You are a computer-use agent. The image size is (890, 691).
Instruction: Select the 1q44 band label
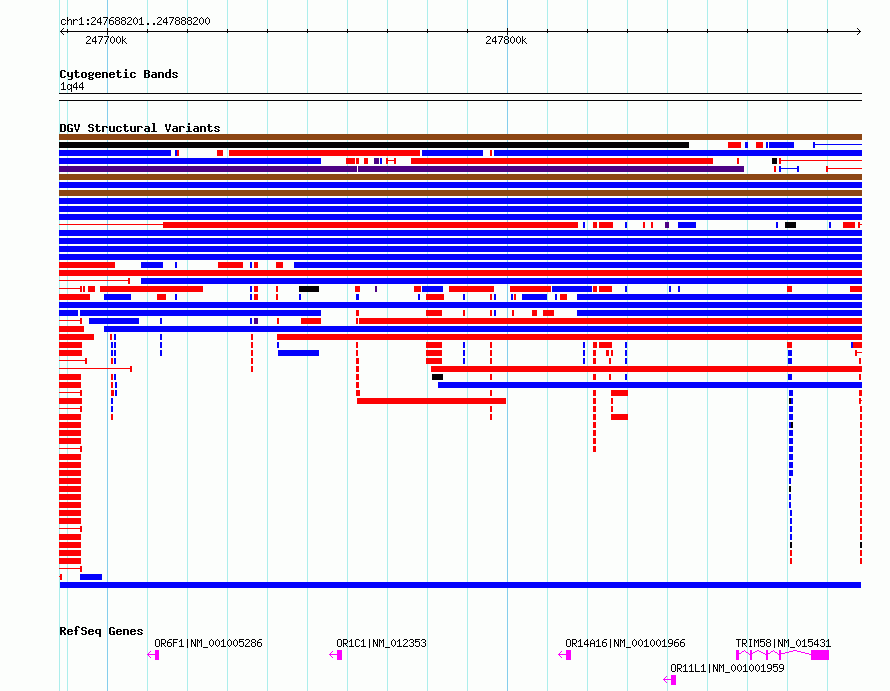72,86
